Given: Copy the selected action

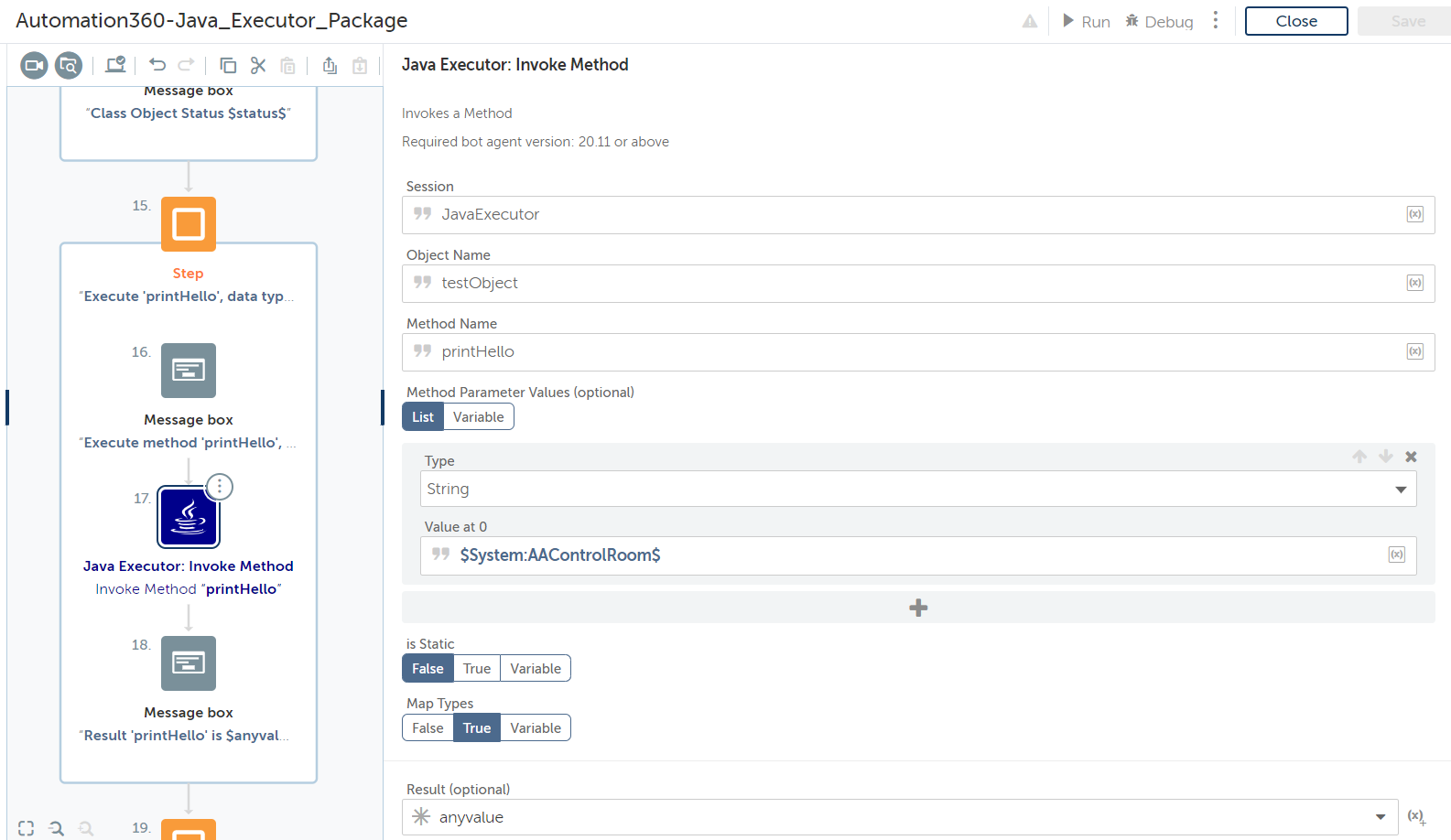Looking at the screenshot, I should (x=228, y=65).
